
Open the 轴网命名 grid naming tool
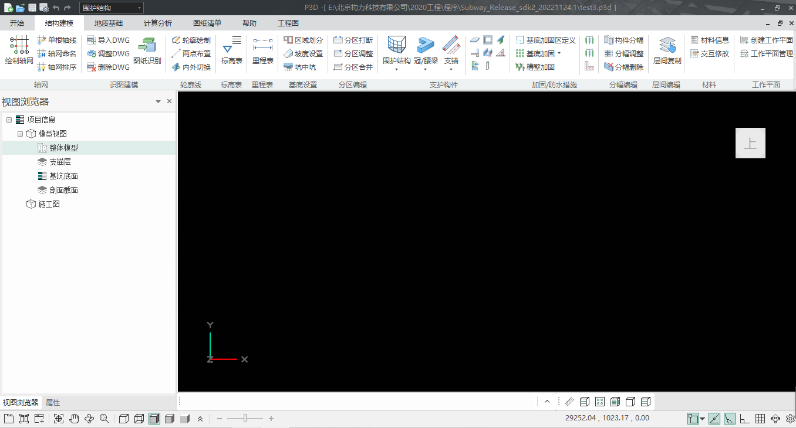click(57, 53)
